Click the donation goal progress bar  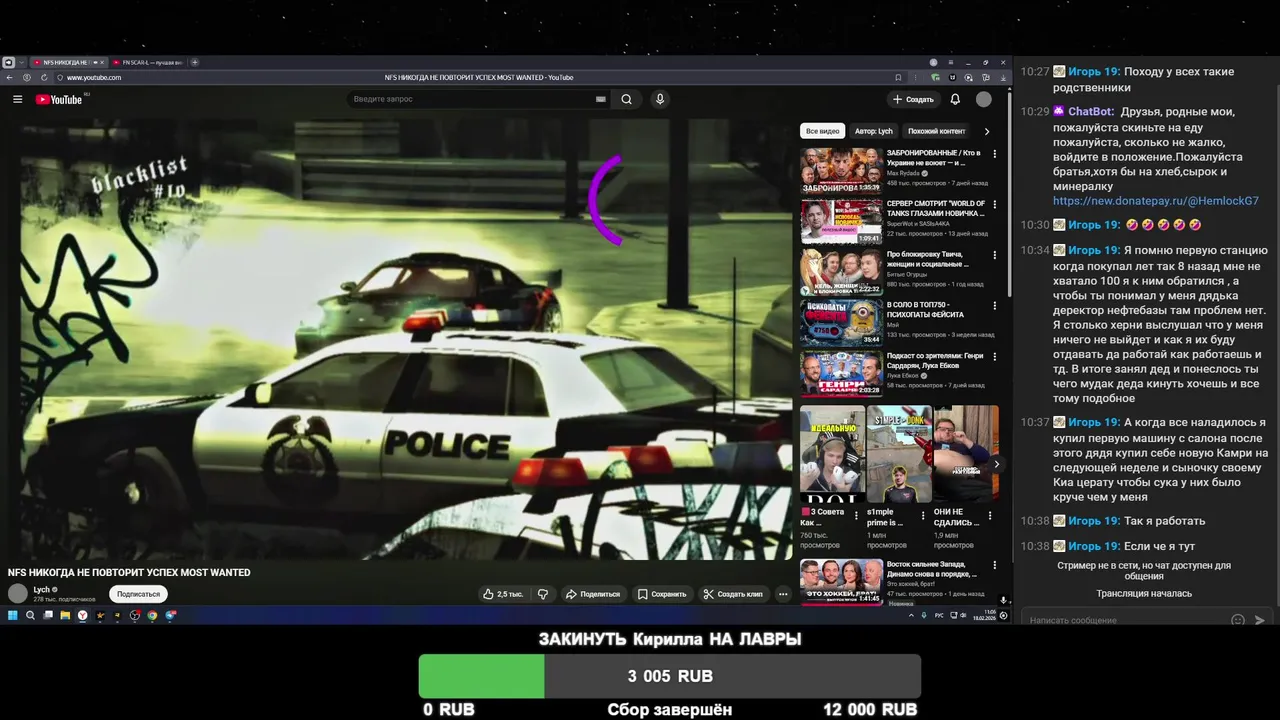pos(669,676)
